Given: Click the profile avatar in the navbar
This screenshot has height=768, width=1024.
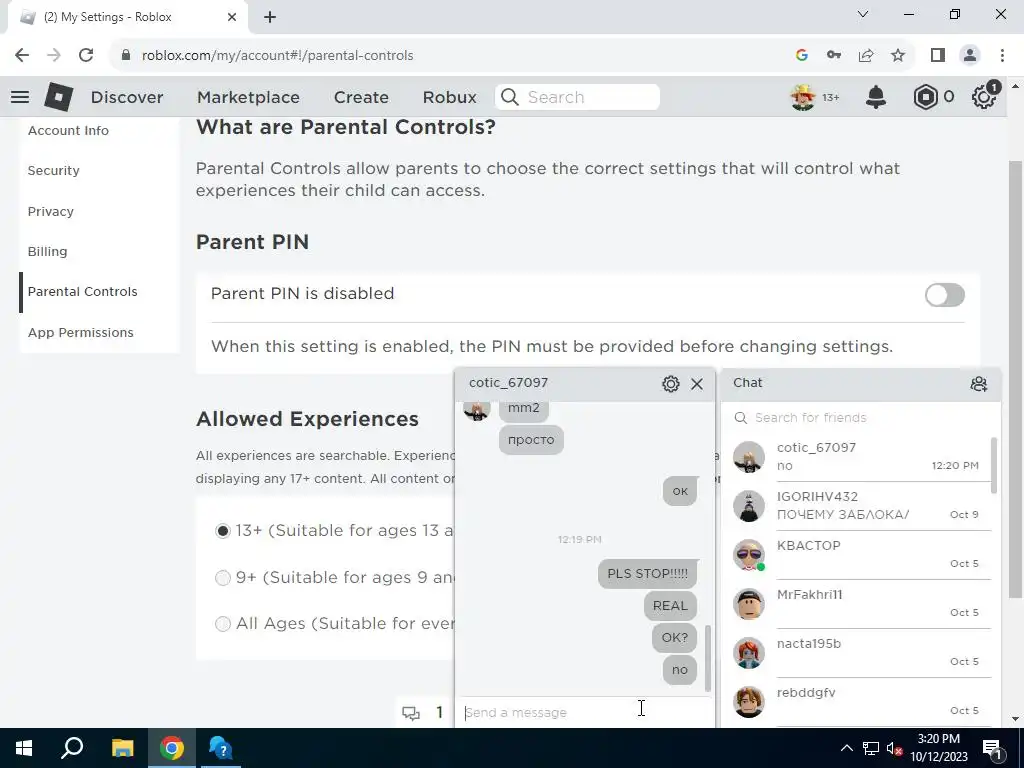Looking at the screenshot, I should pyautogui.click(x=803, y=97).
